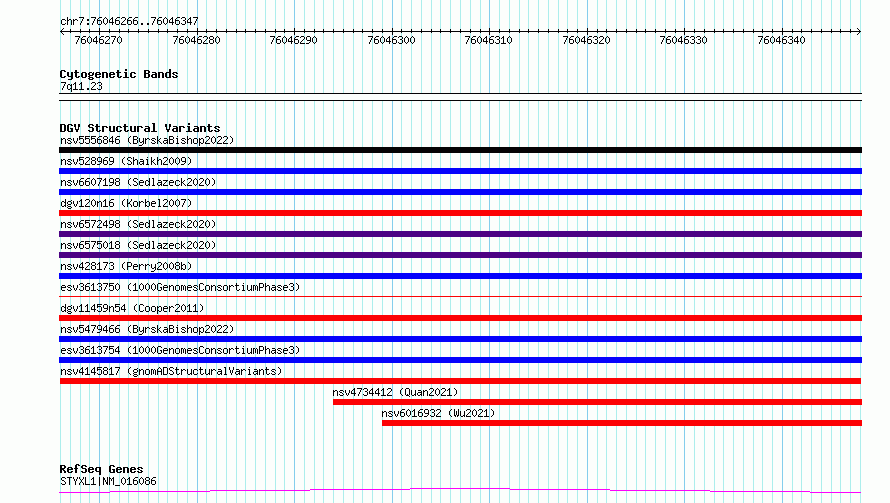
Task: Select the purple nsv6572498 variant bar
Action: (460, 234)
